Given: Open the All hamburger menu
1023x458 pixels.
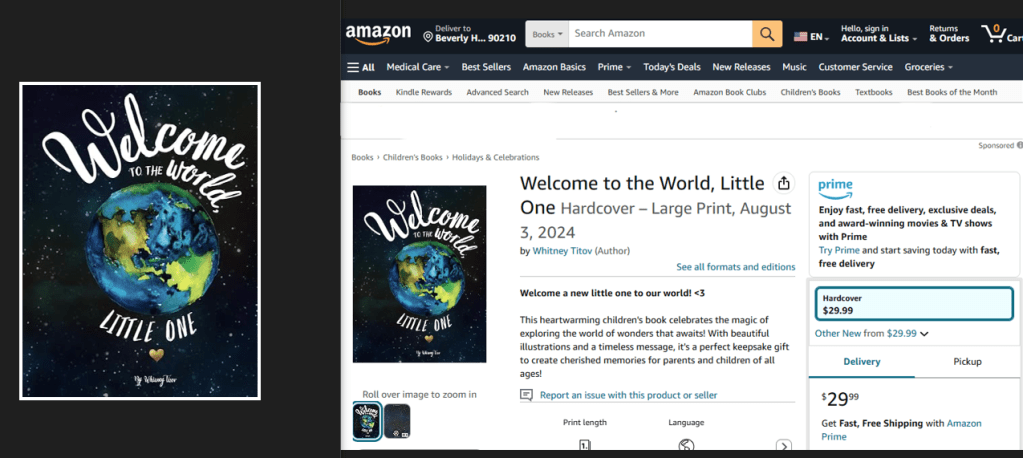Looking at the screenshot, I should (361, 67).
